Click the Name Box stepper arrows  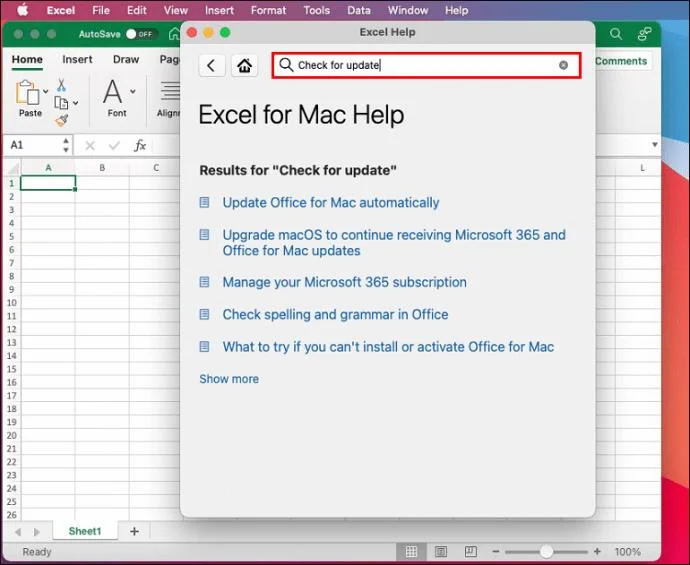tap(66, 145)
